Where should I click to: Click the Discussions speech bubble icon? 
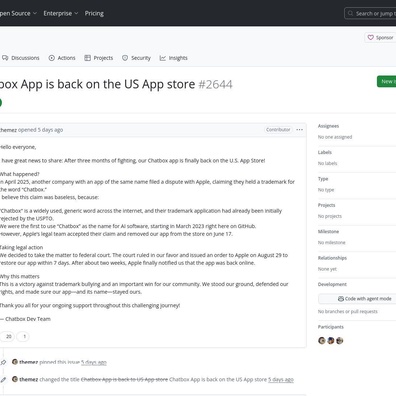click(x=5, y=58)
